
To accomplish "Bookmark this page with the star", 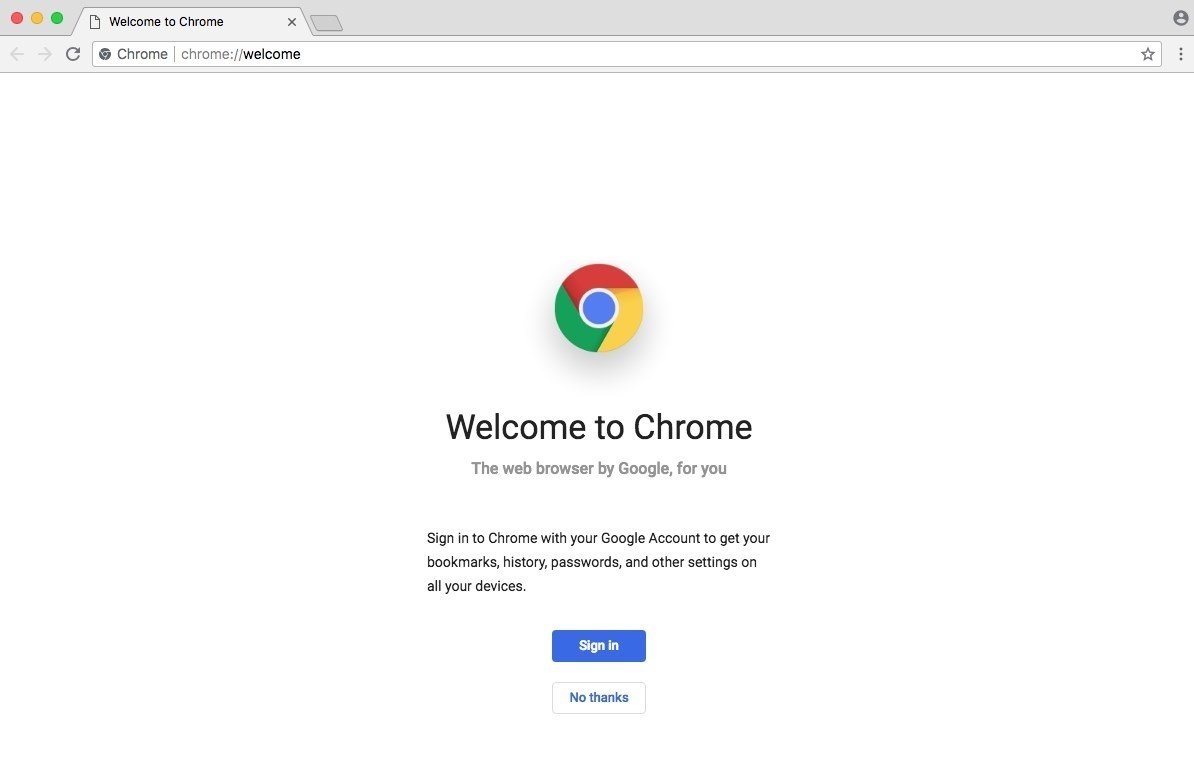I will coord(1148,54).
